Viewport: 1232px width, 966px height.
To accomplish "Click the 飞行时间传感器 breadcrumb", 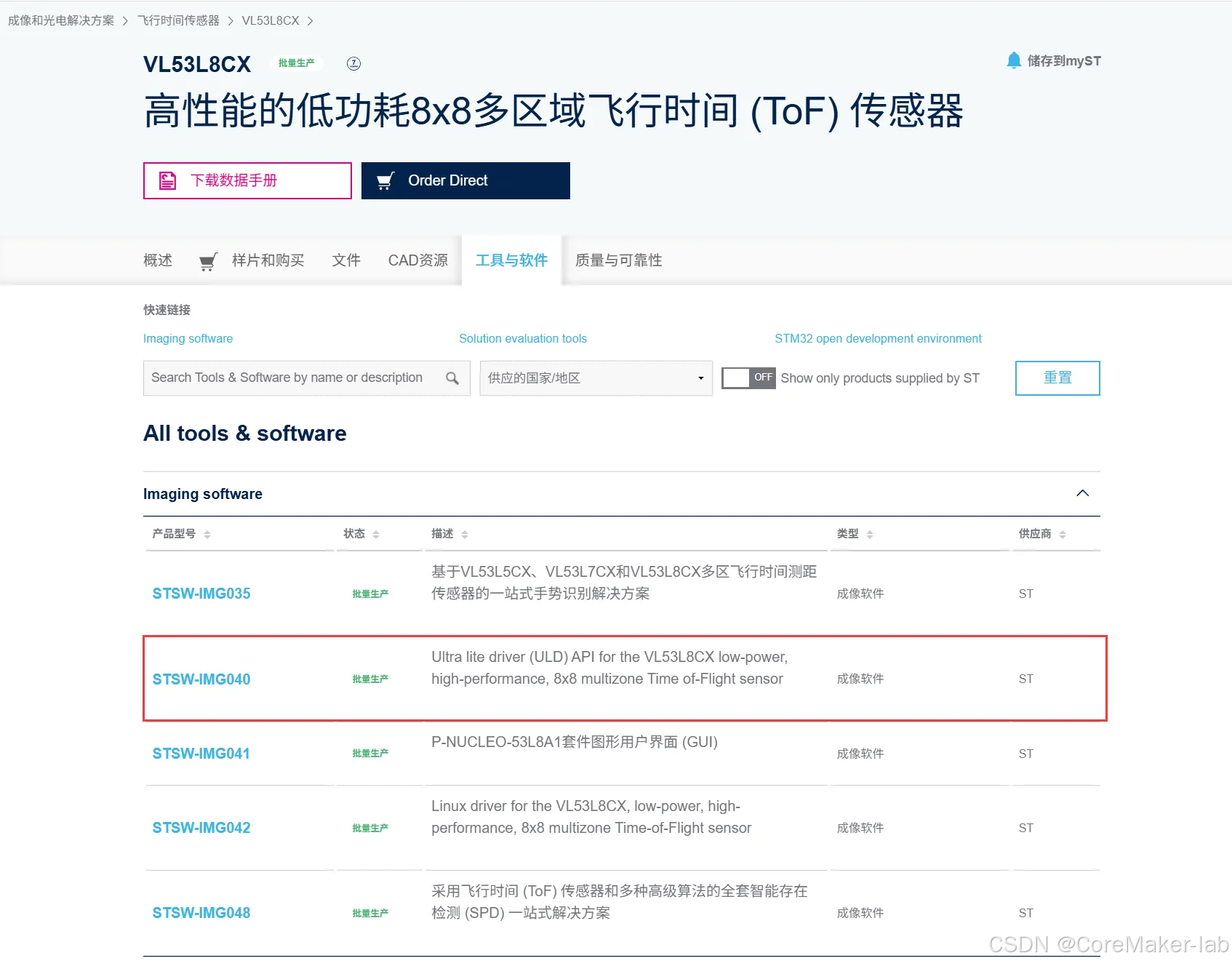I will [x=178, y=20].
